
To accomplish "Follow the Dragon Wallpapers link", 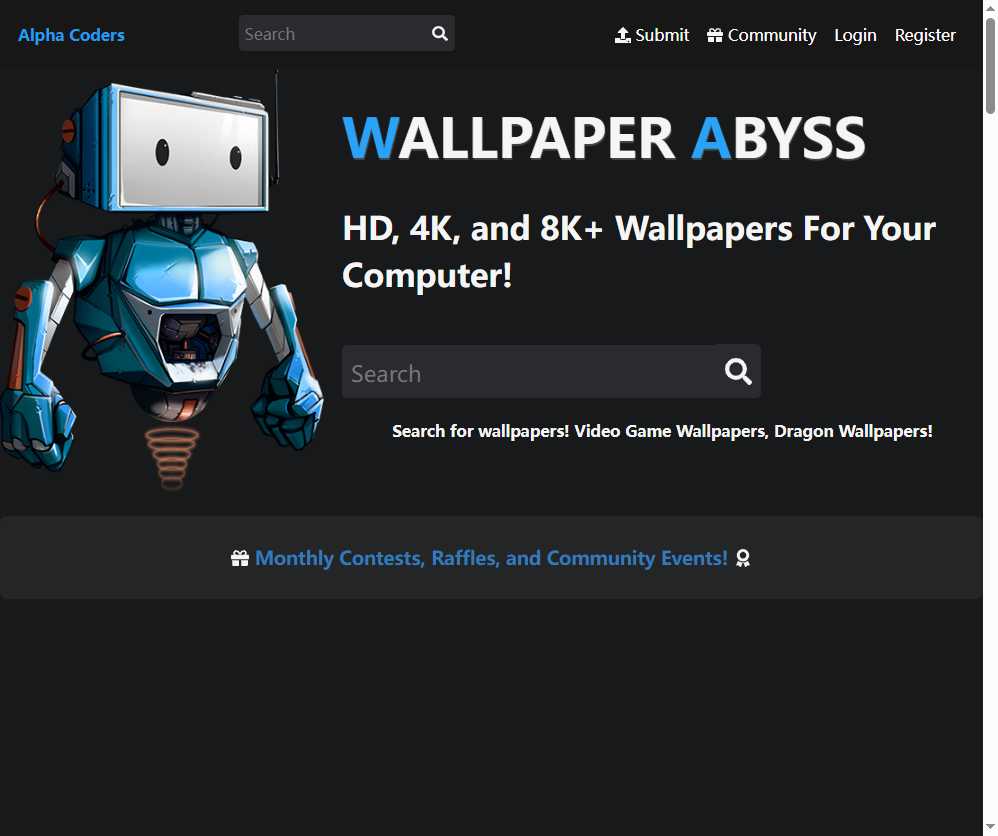I will [849, 431].
